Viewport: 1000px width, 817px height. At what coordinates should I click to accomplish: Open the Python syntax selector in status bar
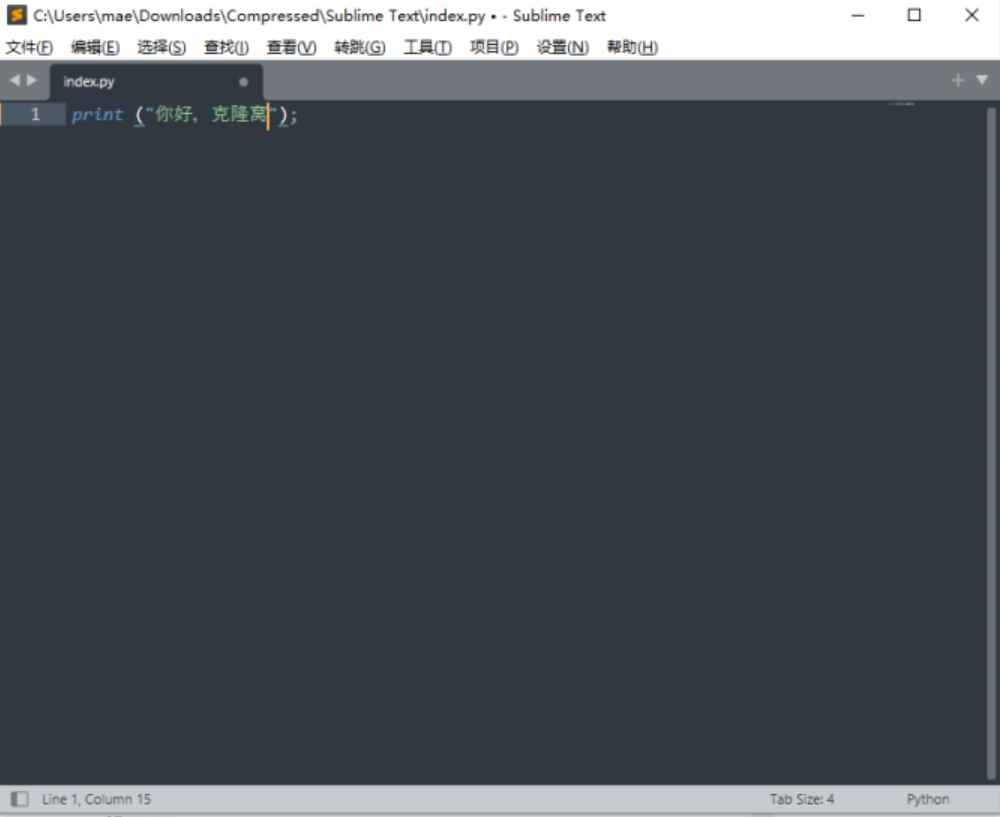click(927, 798)
